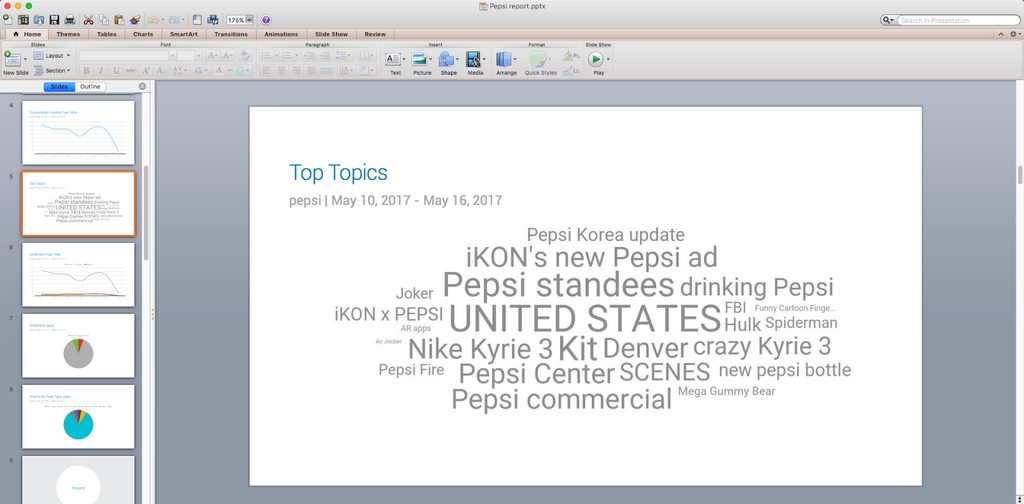Toggle Underline formatting
Screen dimensions: 1024x504
point(116,71)
